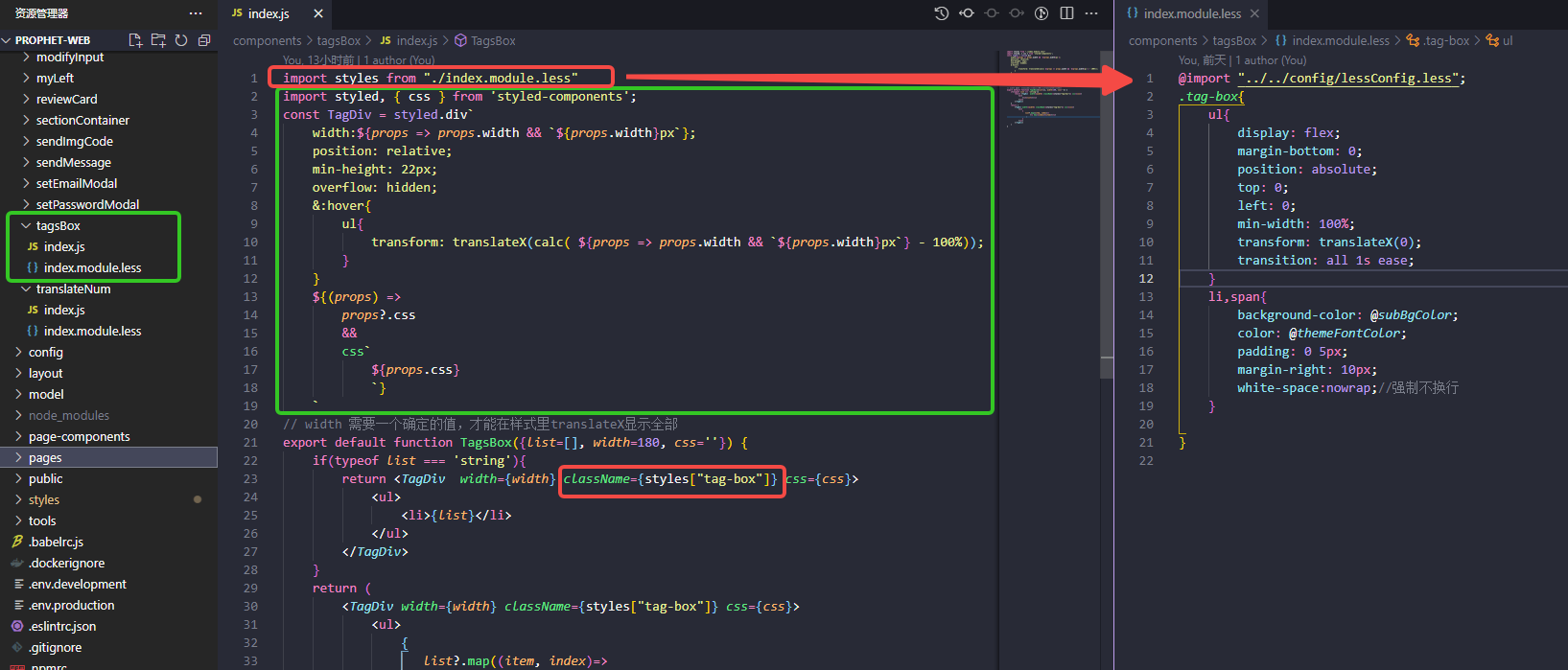This screenshot has width=1568, height=670.
Task: Split the index.js editor to the side
Action: 1066,13
